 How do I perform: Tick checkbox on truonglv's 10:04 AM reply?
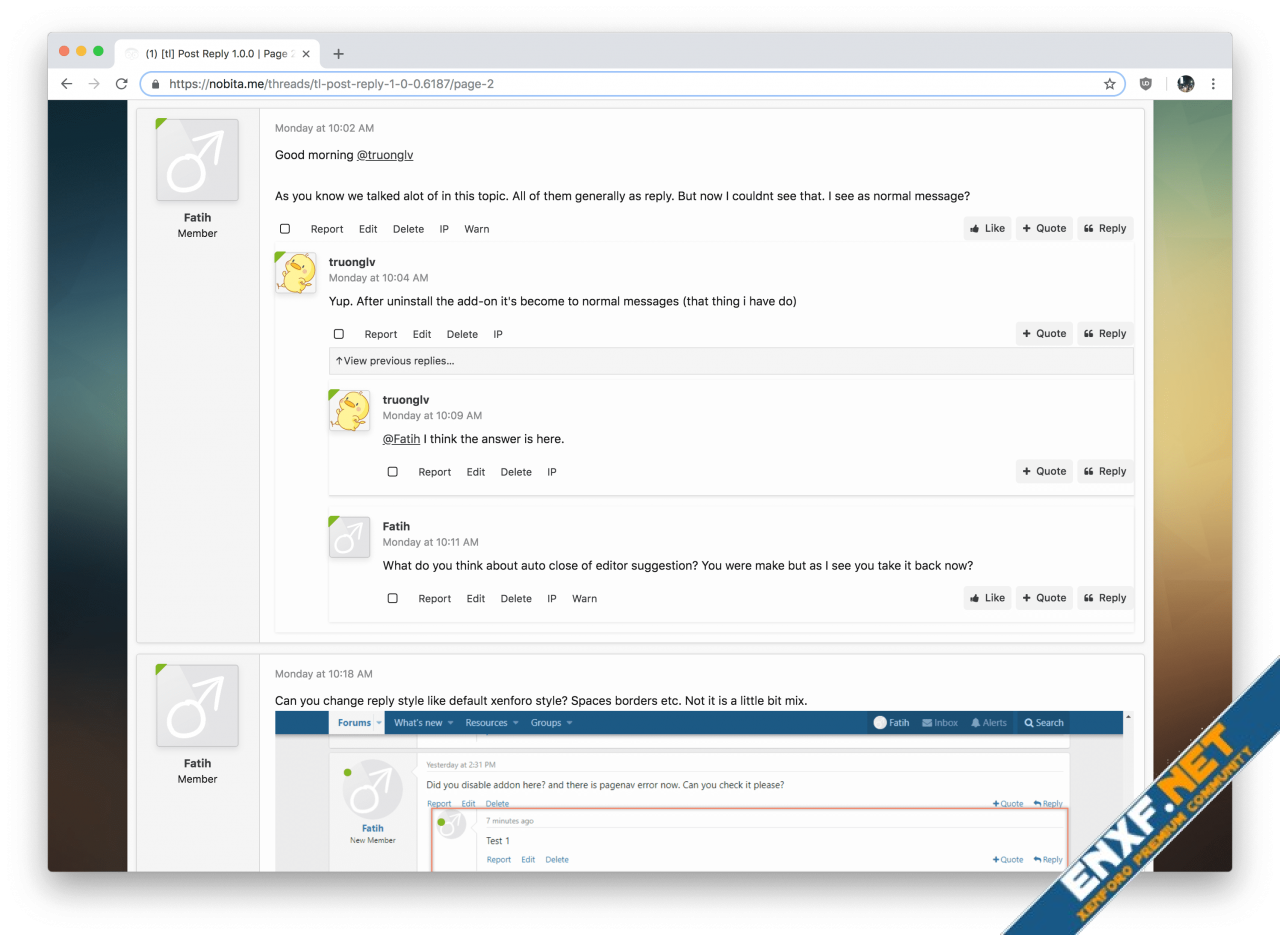point(339,334)
